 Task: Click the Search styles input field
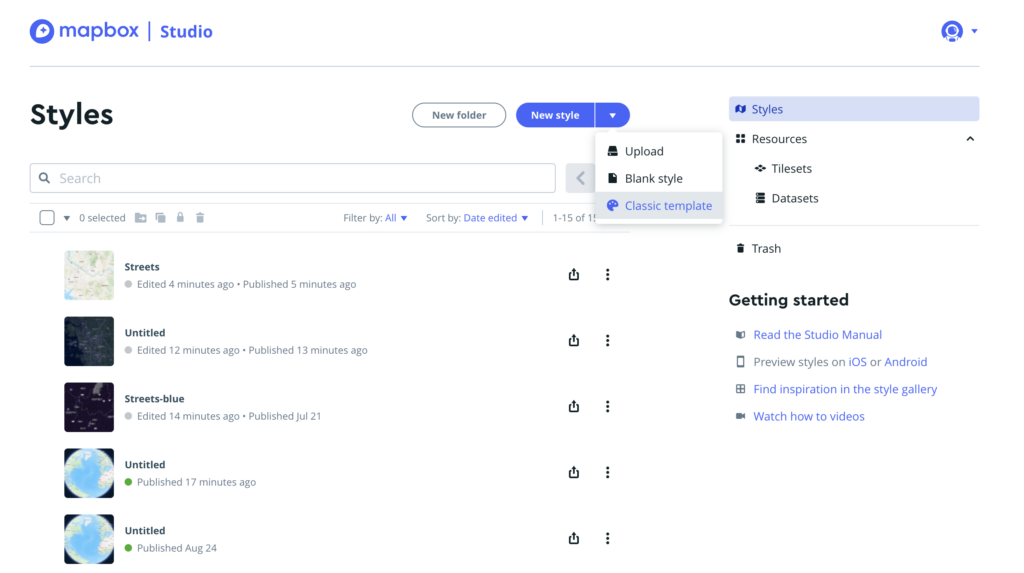(293, 178)
